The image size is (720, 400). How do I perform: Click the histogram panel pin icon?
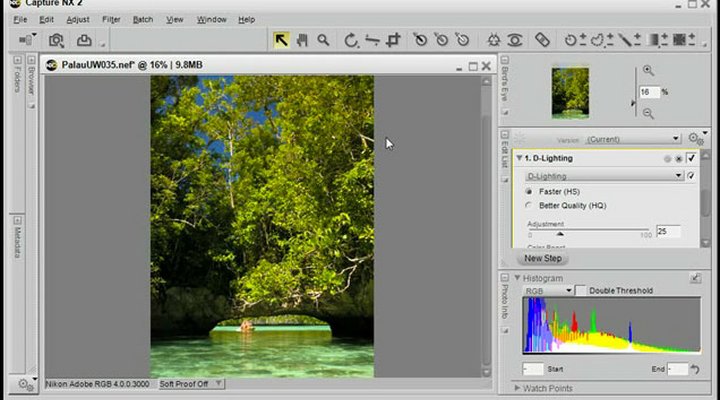pos(695,278)
